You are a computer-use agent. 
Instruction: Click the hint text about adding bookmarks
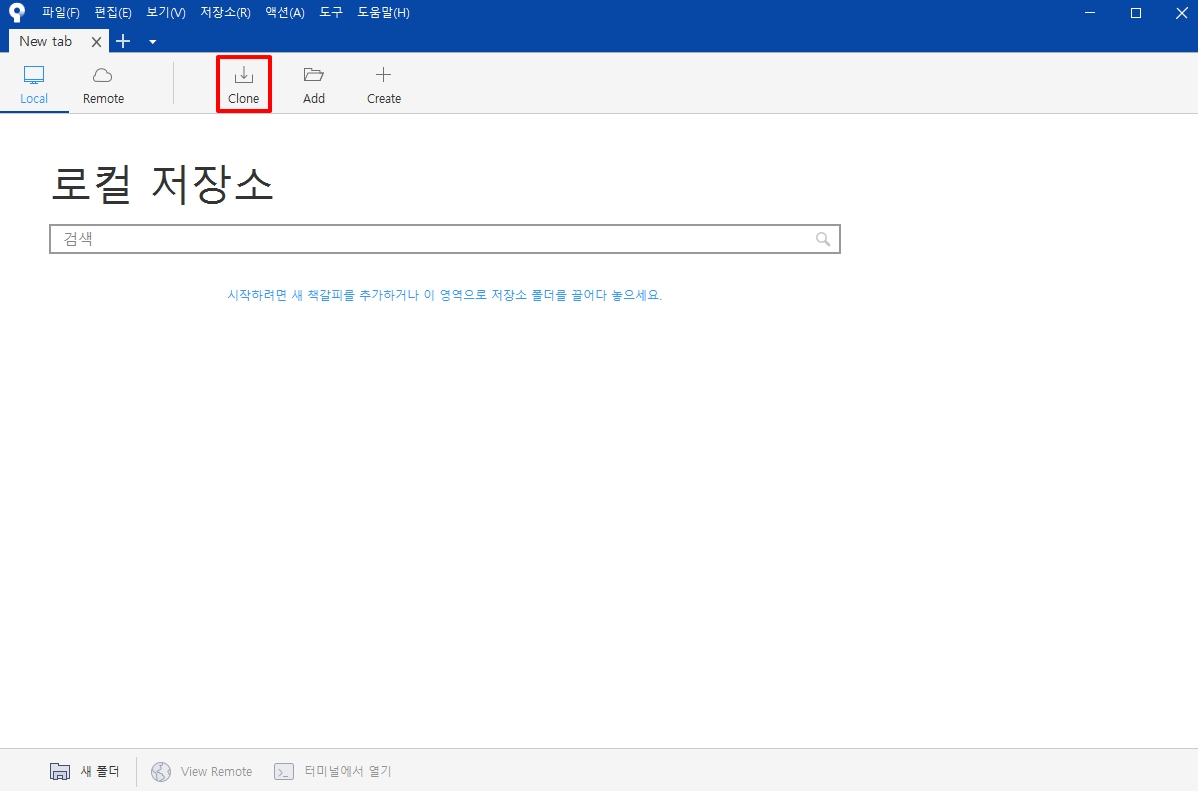point(445,295)
